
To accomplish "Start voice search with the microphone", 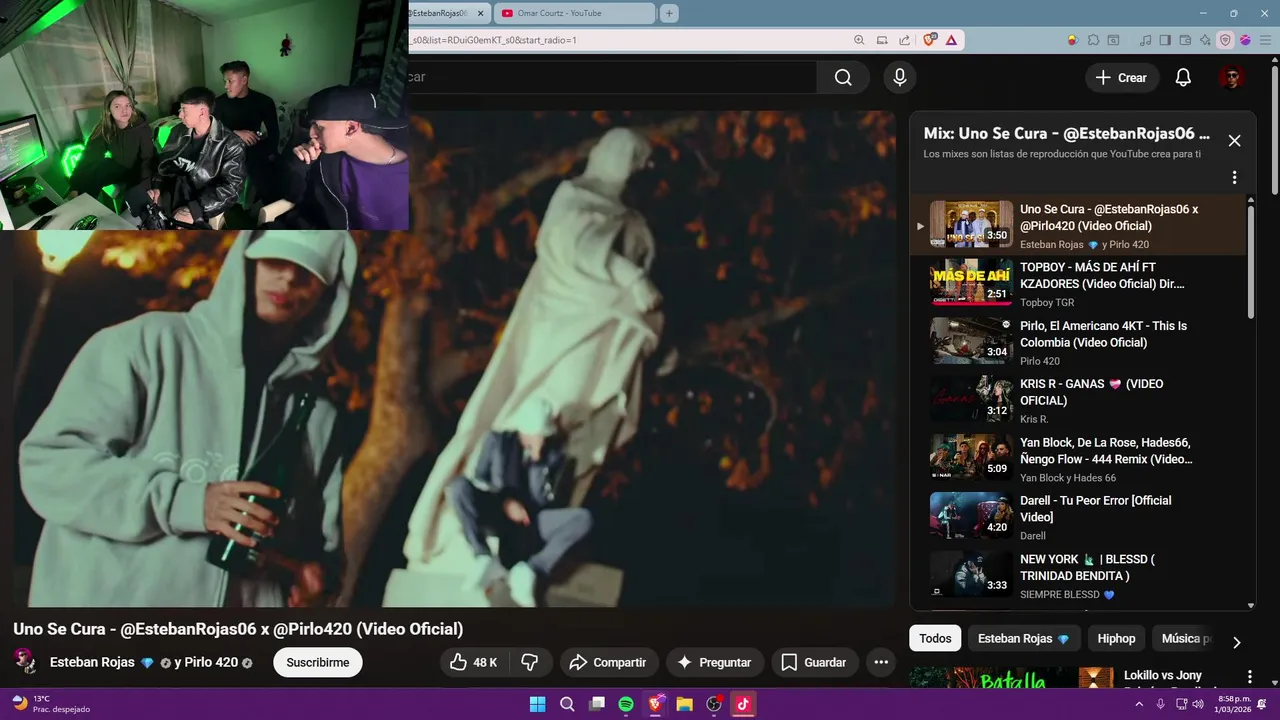I will (900, 77).
